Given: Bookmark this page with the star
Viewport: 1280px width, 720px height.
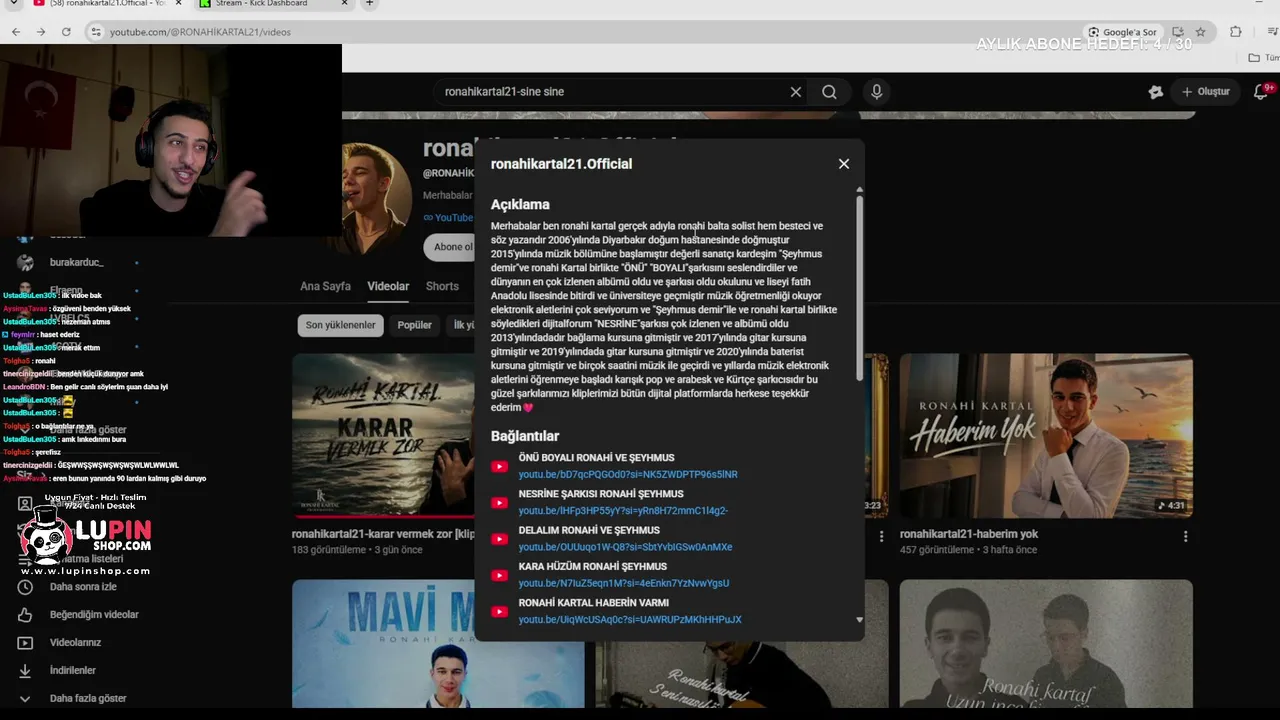Looking at the screenshot, I should click(x=1200, y=32).
